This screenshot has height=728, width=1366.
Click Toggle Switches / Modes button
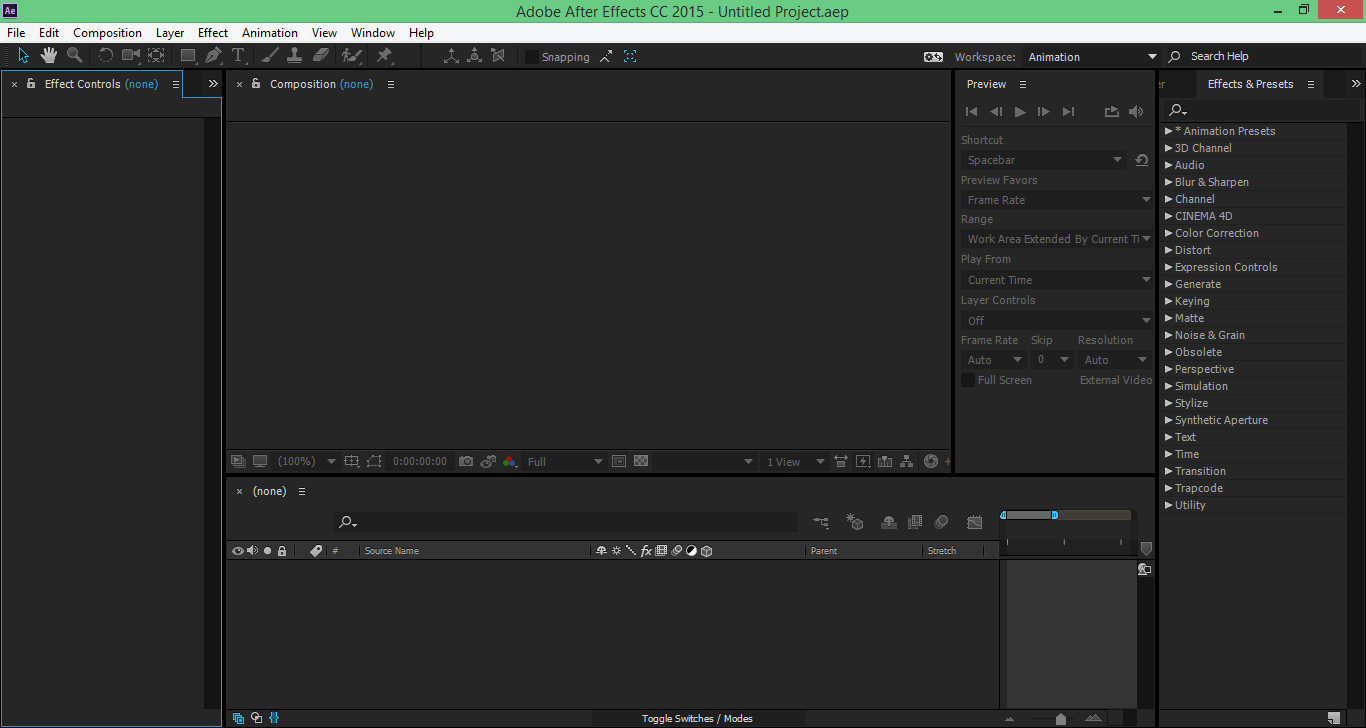[697, 718]
